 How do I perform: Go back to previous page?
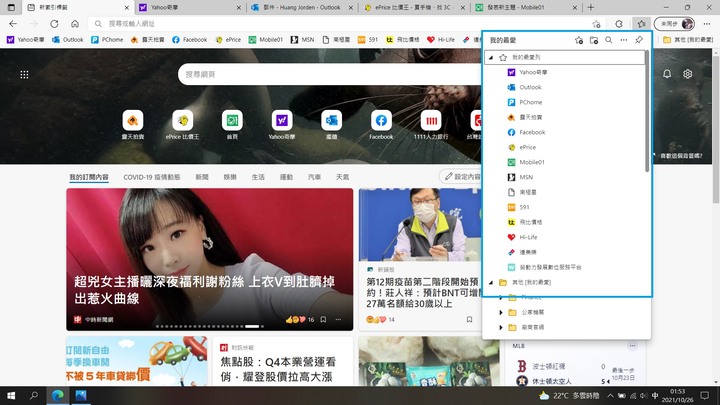pos(13,24)
